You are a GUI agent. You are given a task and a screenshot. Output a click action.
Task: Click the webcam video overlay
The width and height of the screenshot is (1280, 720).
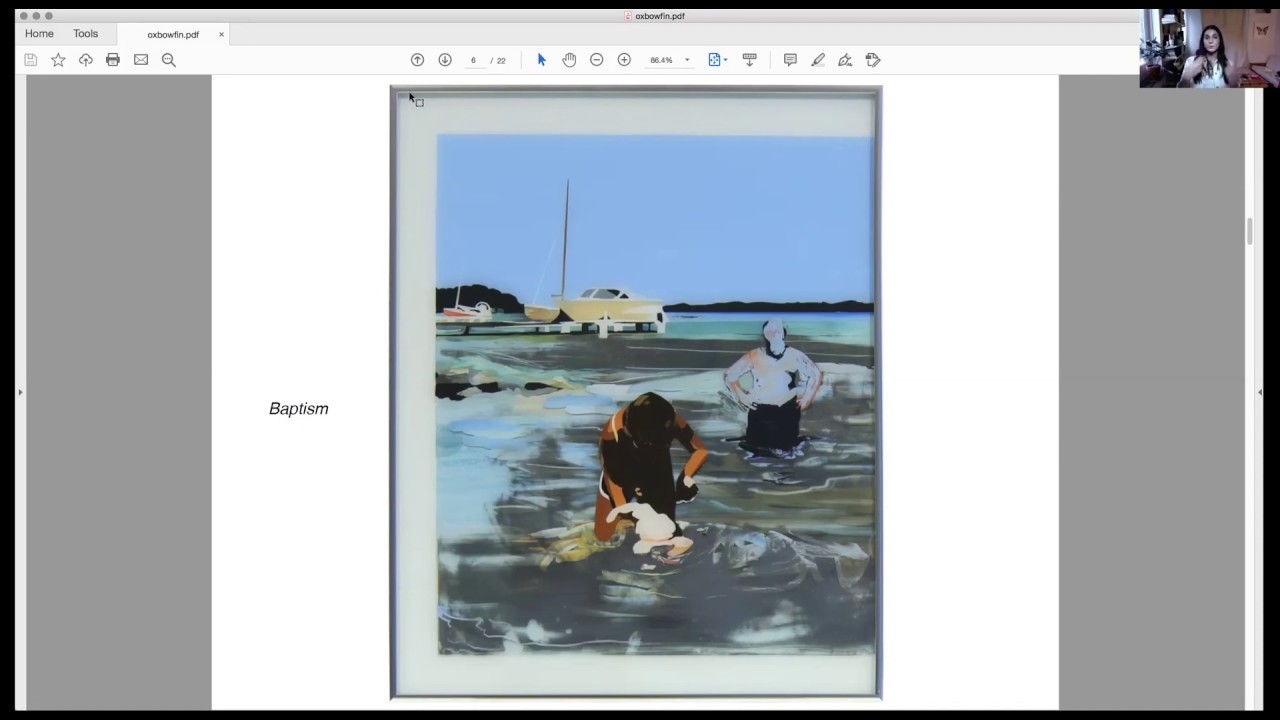point(1209,48)
